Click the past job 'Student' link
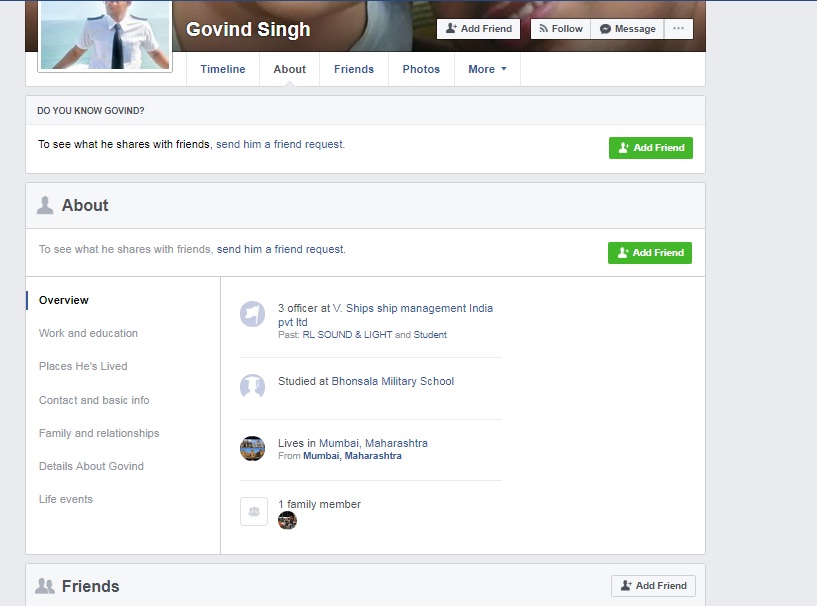The width and height of the screenshot is (817, 606). [430, 335]
